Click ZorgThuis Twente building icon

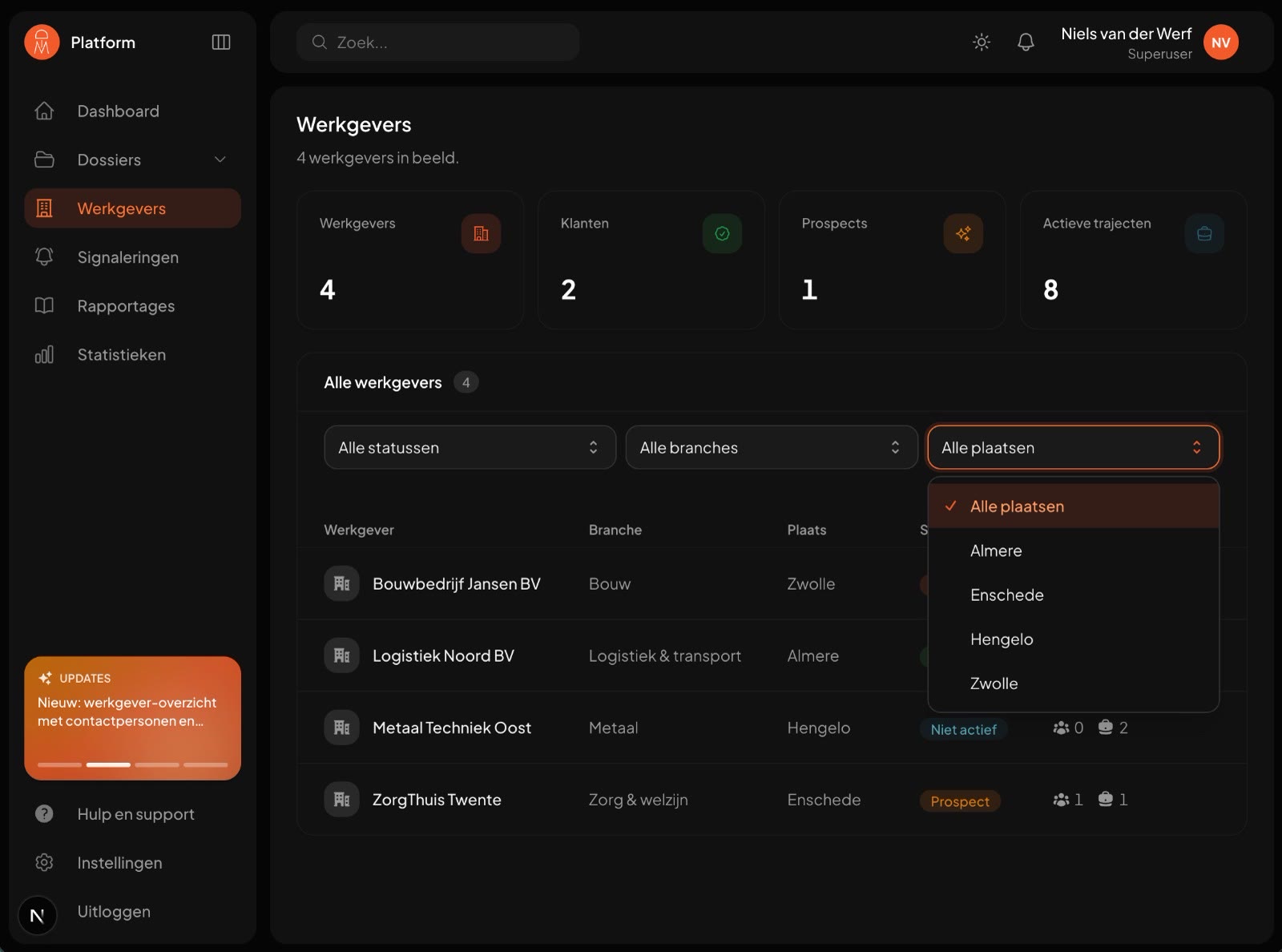341,800
